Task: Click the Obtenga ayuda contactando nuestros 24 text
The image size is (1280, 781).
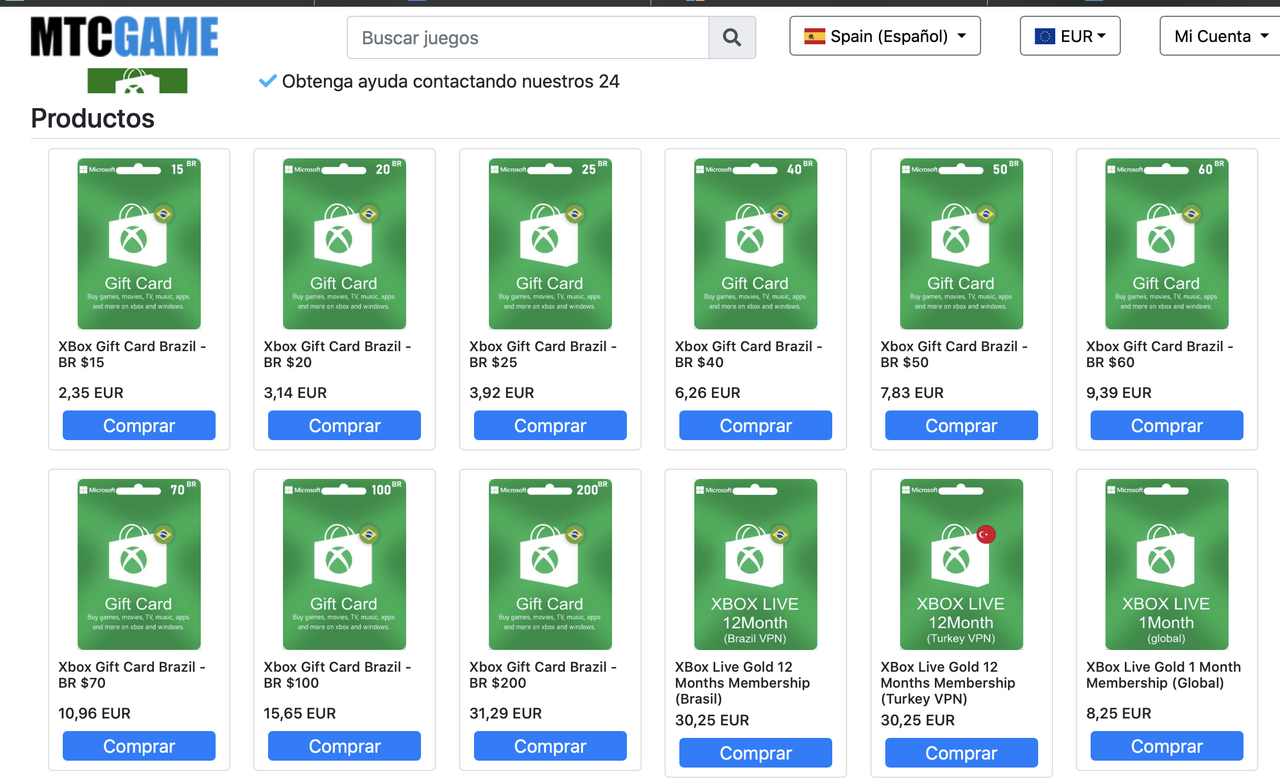Action: click(451, 81)
